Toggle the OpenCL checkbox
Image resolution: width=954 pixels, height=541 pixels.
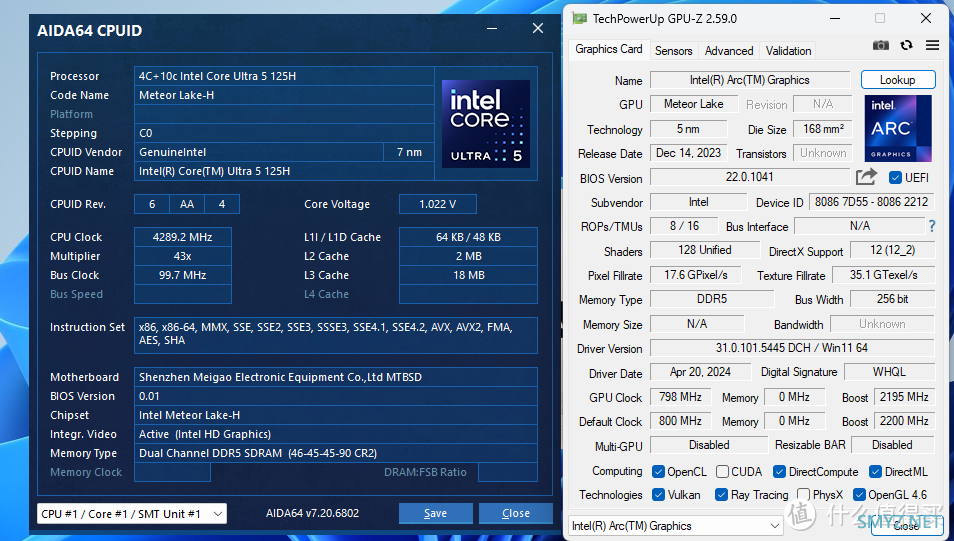658,472
